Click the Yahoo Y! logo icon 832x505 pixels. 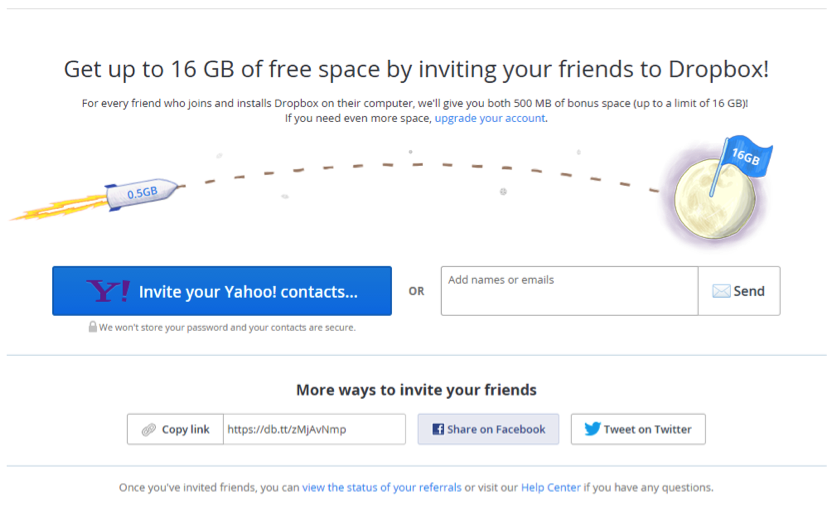[x=108, y=291]
